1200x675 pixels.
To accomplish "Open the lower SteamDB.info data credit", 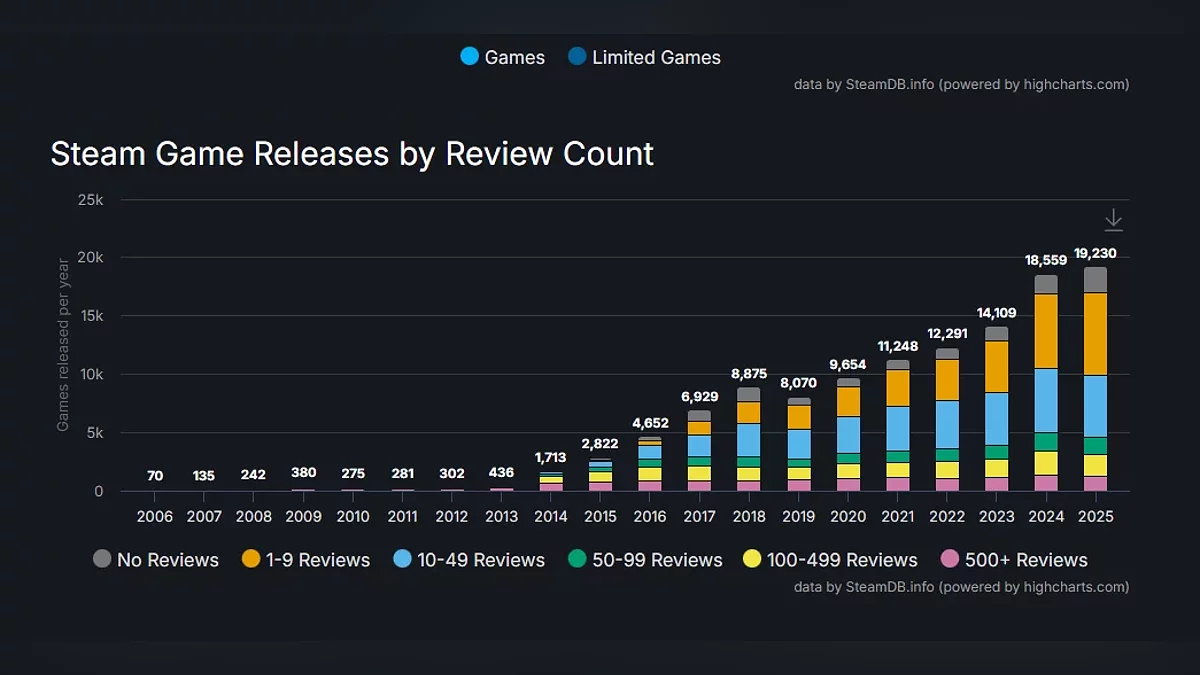I will click(x=961, y=587).
